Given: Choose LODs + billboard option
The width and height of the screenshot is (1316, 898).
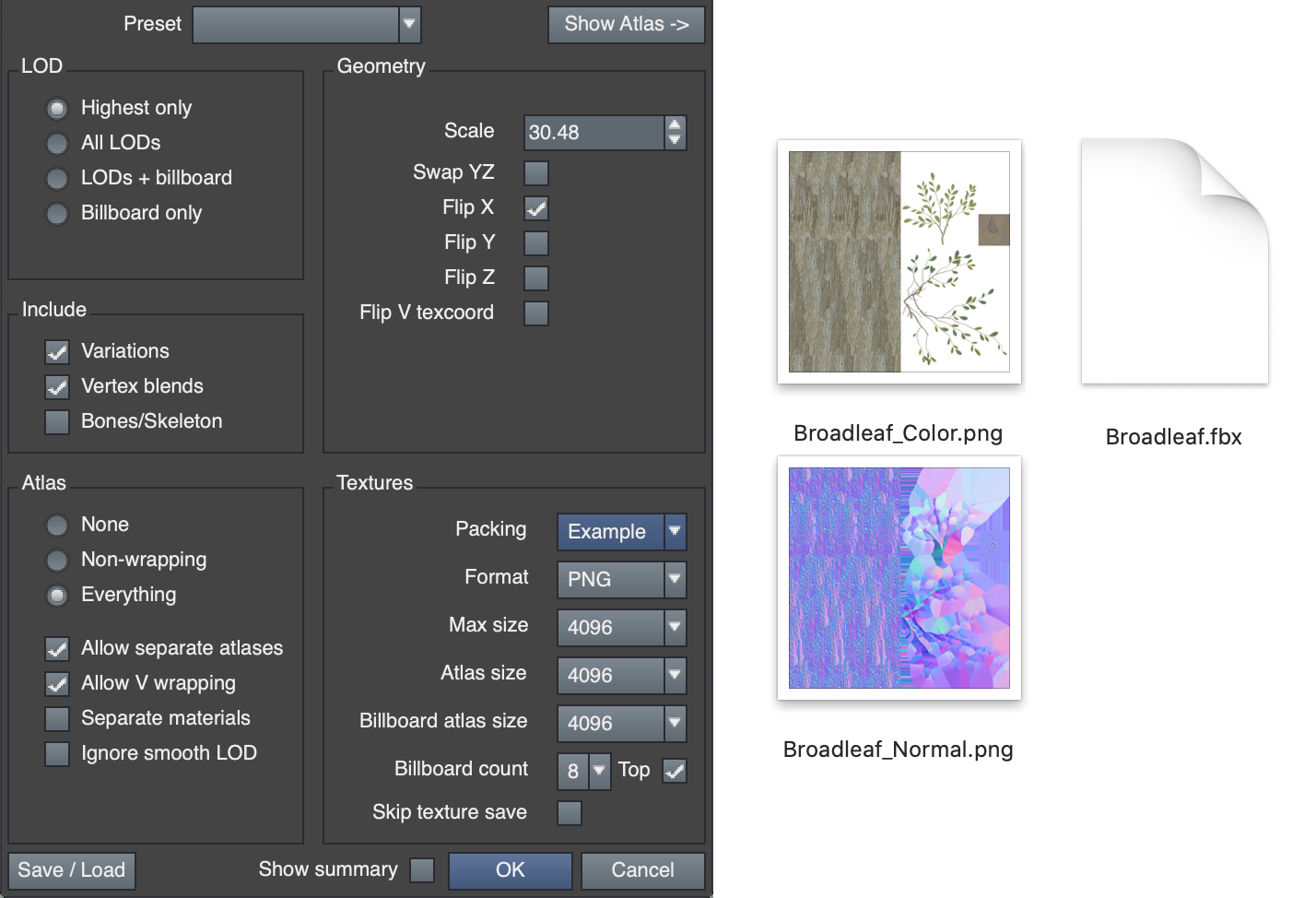Looking at the screenshot, I should point(57,179).
